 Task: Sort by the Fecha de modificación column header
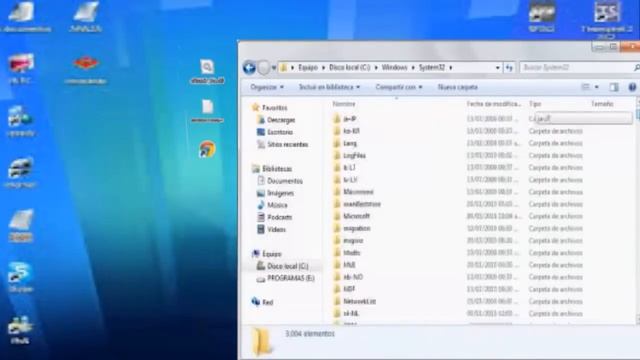click(494, 104)
